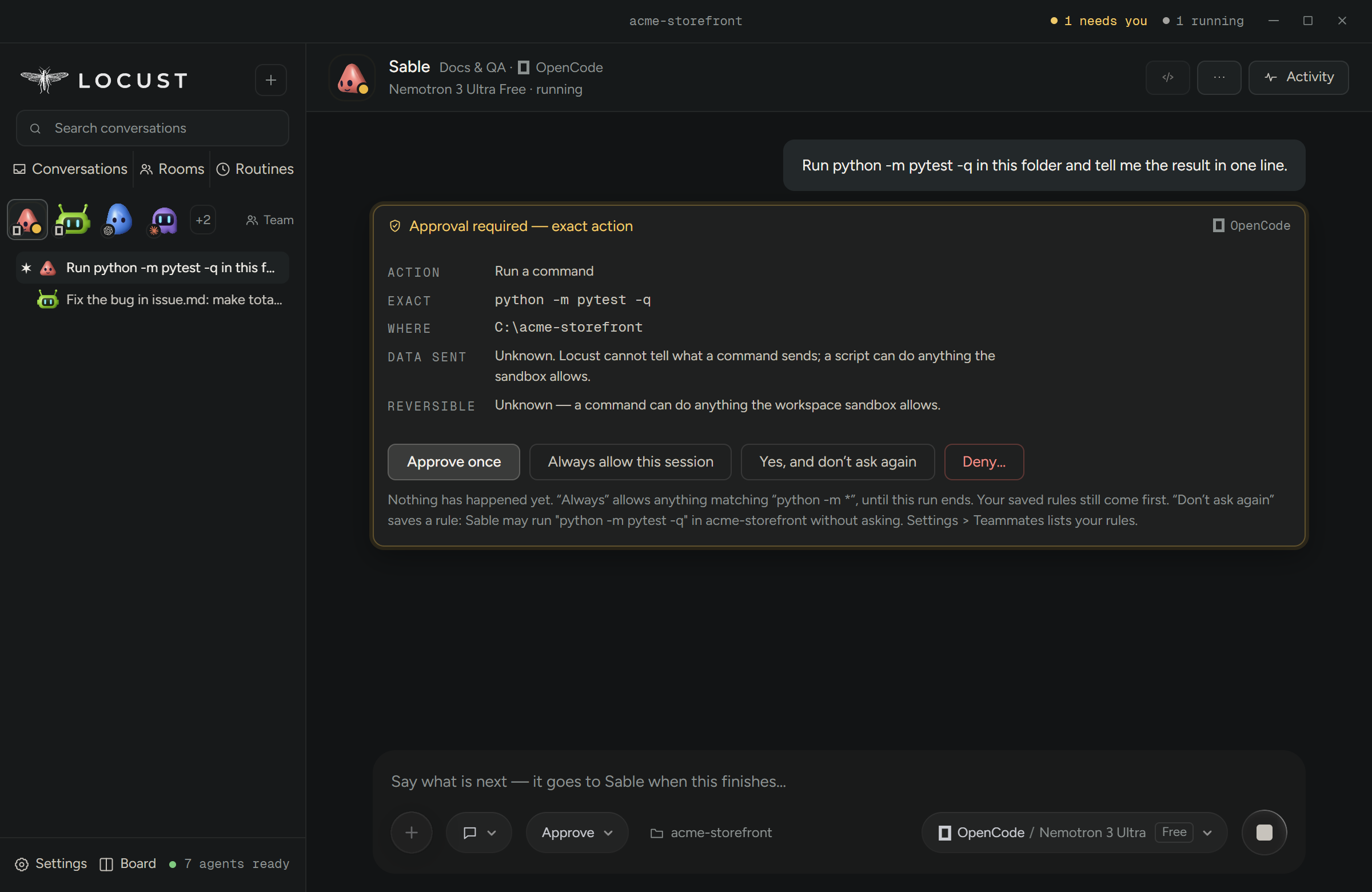Click the acme-storefront folder label
This screenshot has height=892, width=1372.
click(711, 832)
